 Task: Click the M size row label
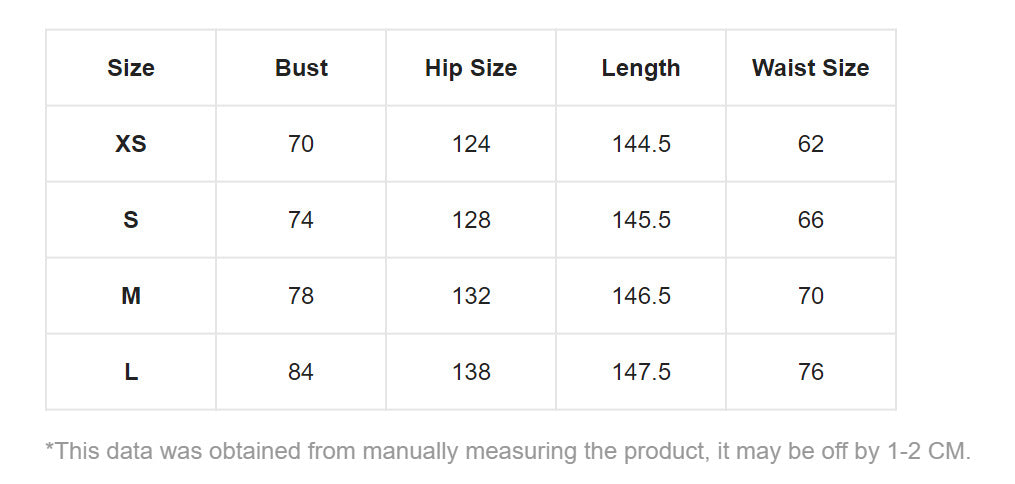pos(131,296)
